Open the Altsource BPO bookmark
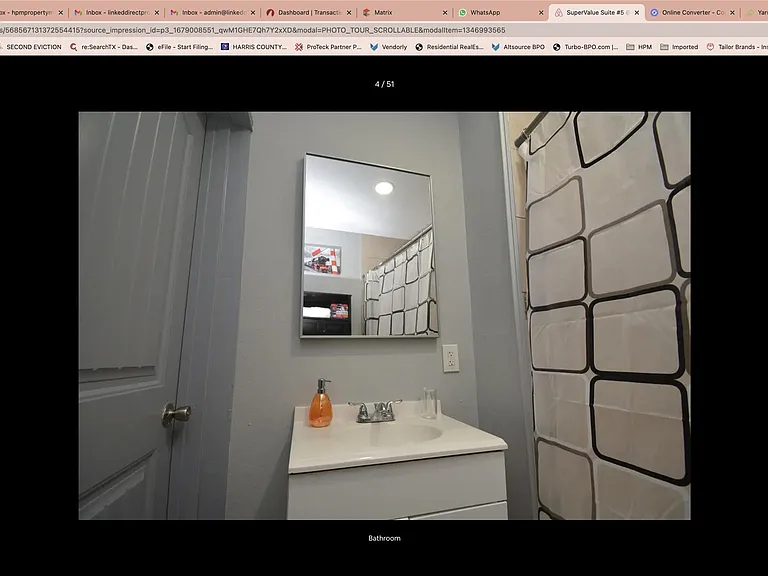Viewport: 768px width, 576px height. (518, 47)
